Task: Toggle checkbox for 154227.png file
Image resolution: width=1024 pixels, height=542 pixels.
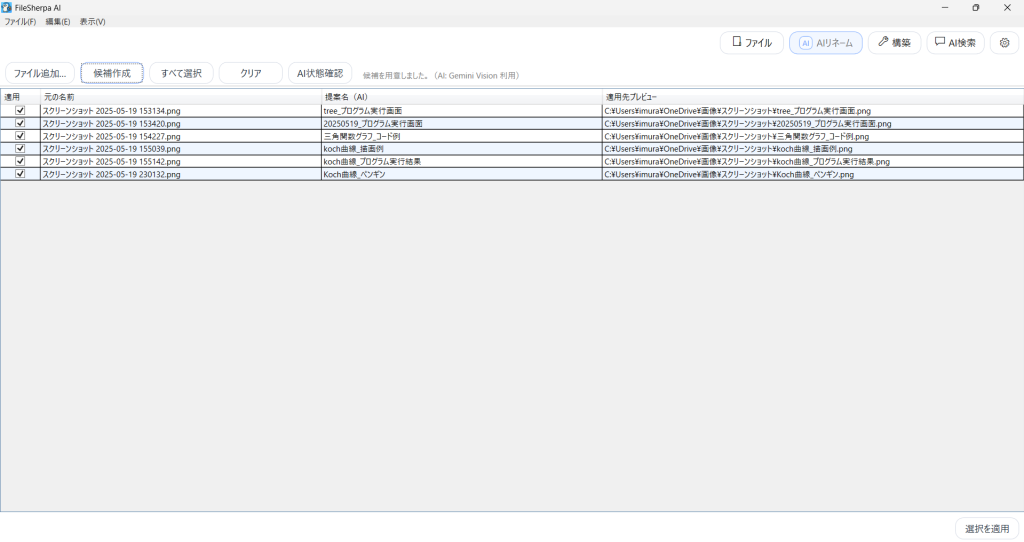Action: [x=20, y=136]
